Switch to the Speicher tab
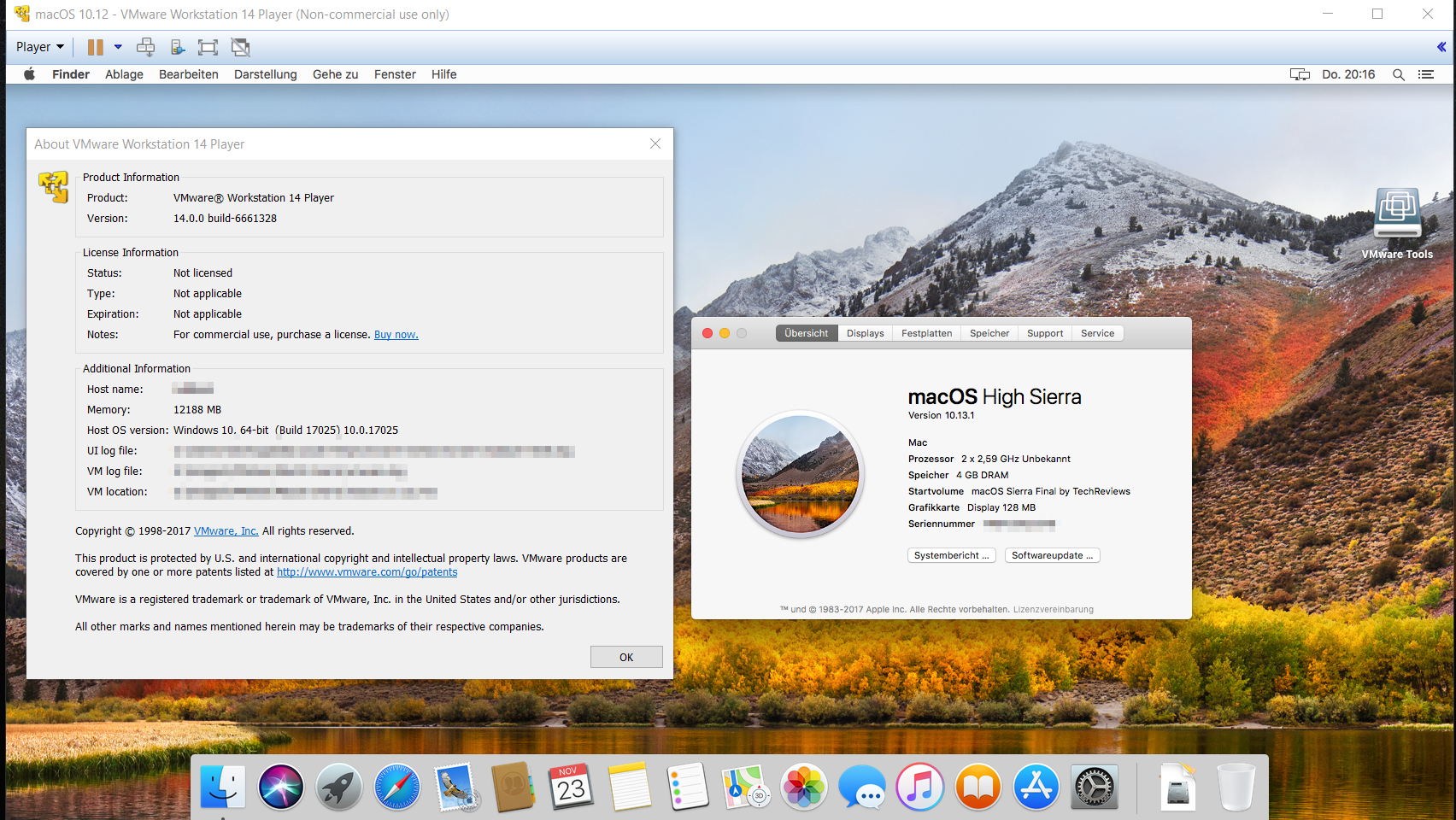The height and width of the screenshot is (820, 1456). 989,333
